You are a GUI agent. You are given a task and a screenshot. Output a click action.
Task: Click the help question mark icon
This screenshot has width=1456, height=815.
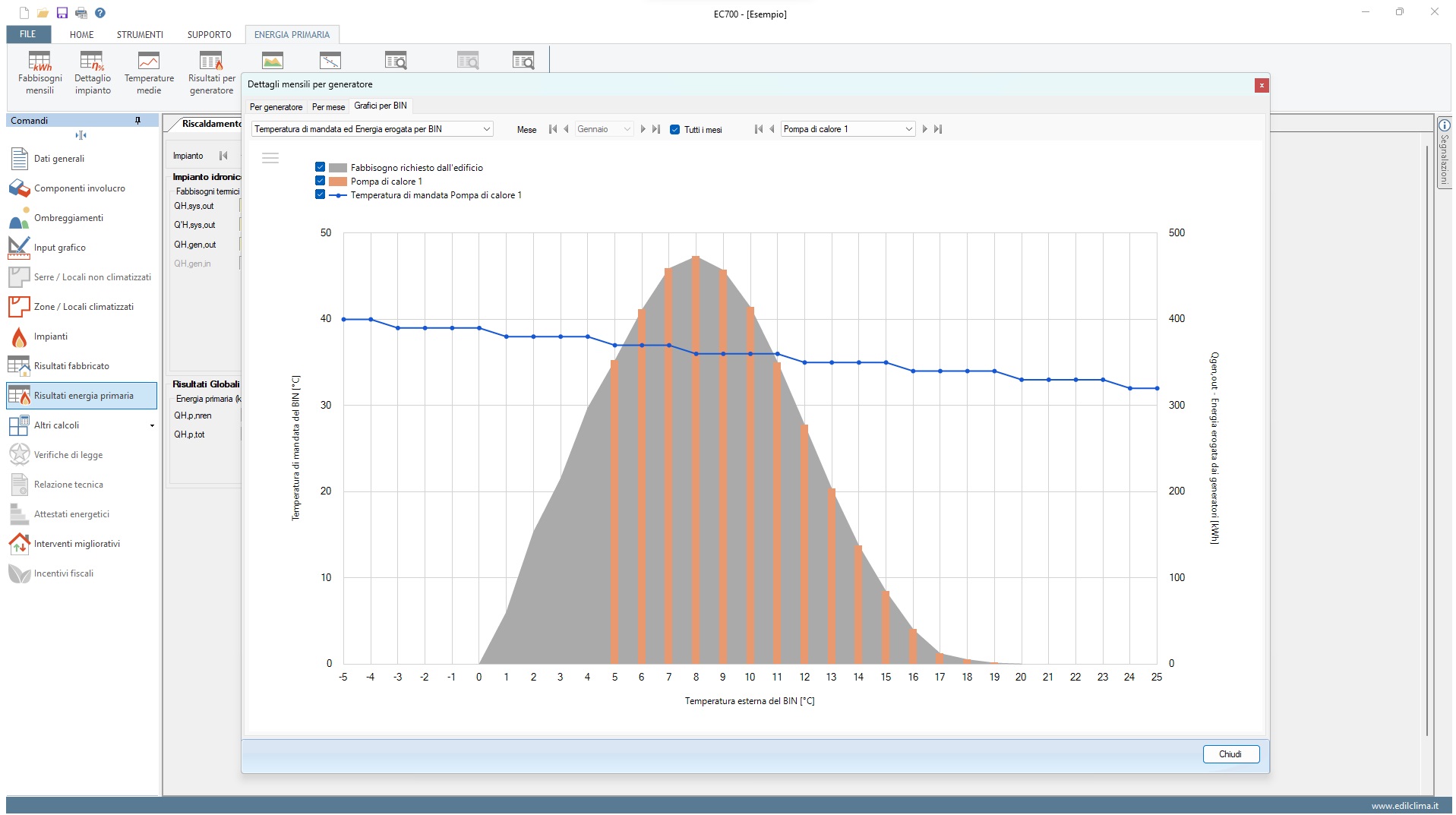[x=100, y=13]
